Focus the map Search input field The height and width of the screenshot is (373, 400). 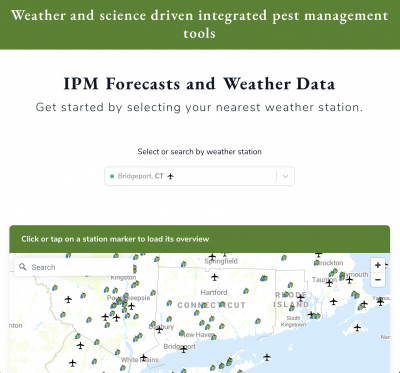(73, 267)
